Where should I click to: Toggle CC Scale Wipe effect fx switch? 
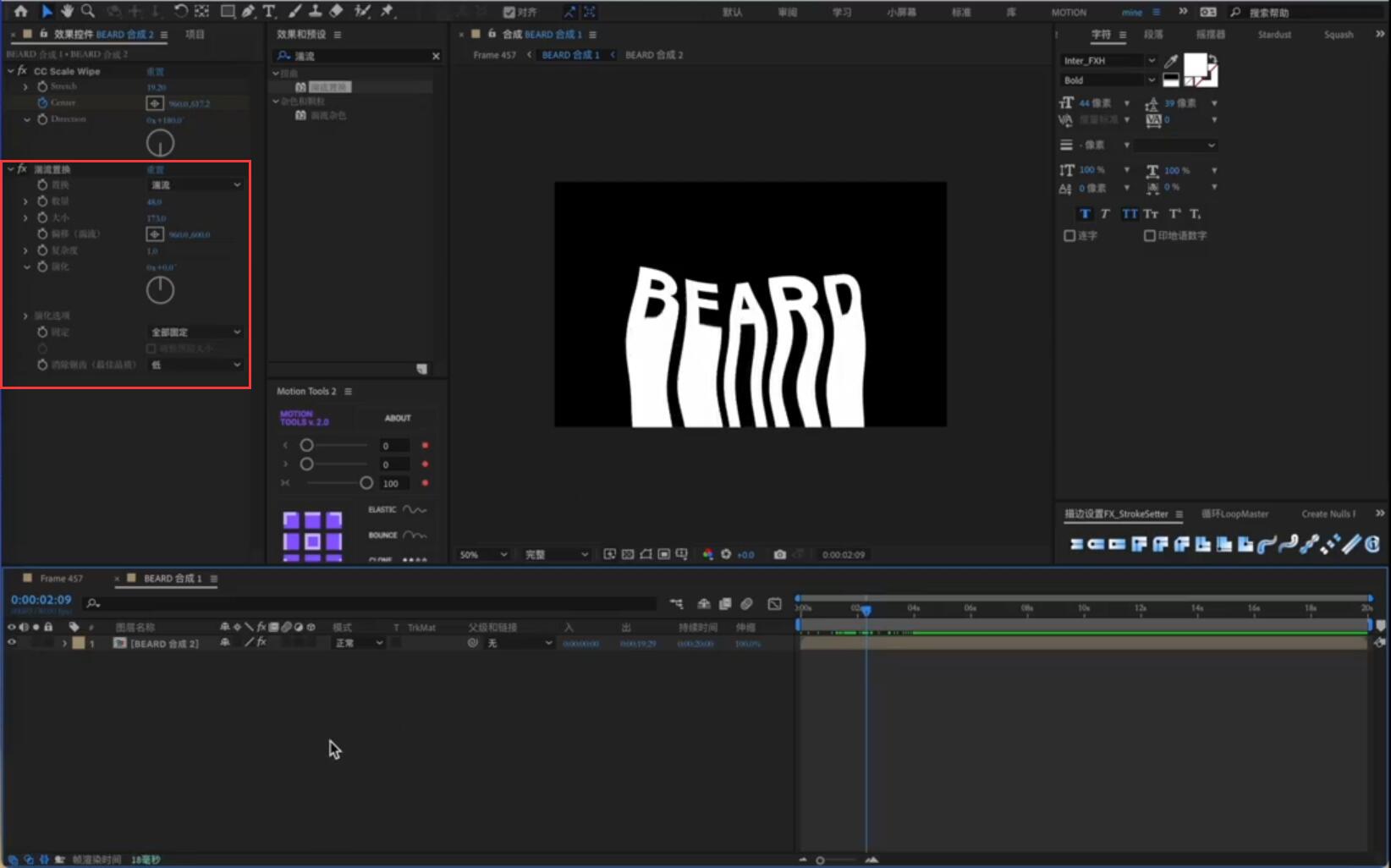click(23, 71)
